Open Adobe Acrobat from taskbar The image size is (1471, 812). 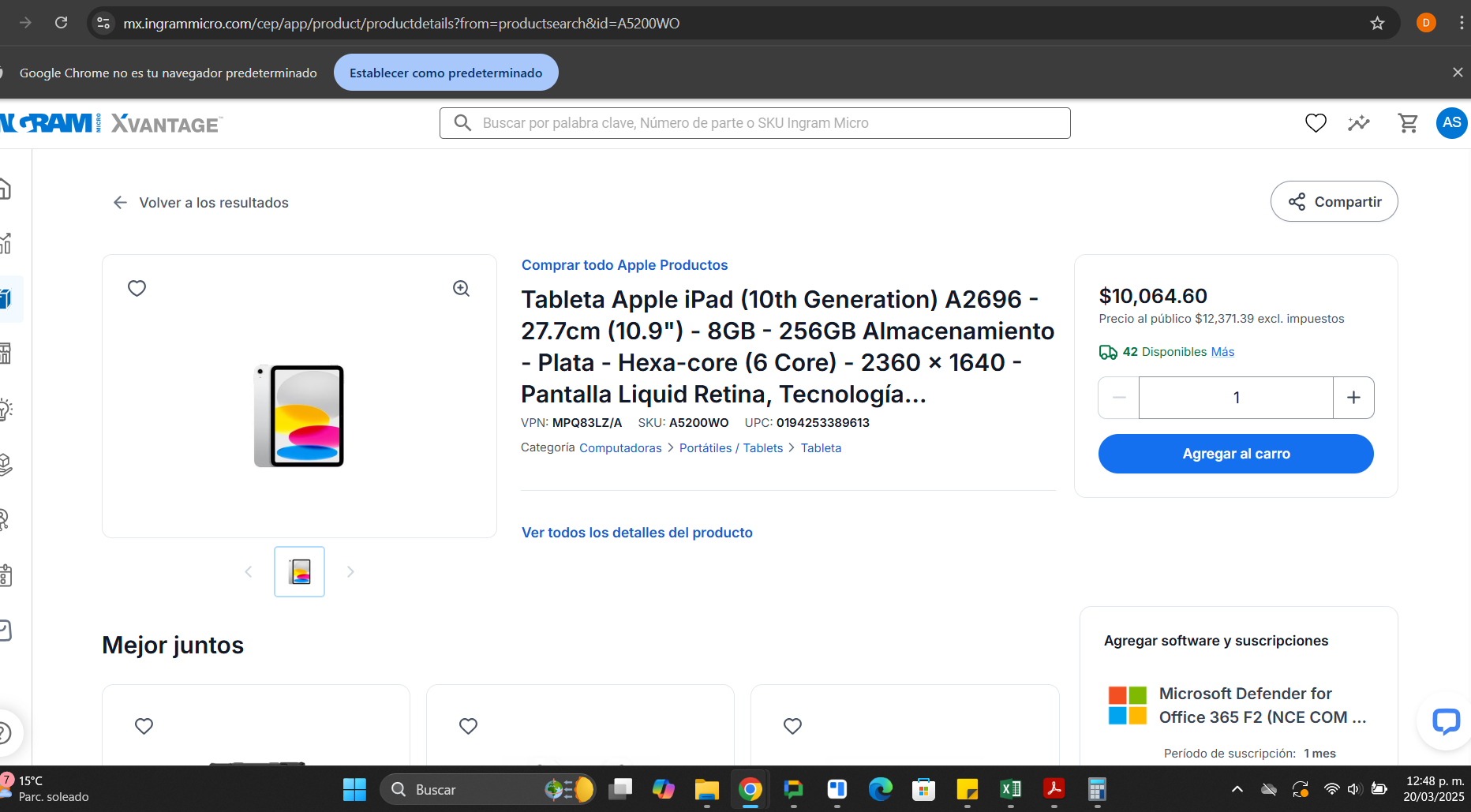[1054, 789]
